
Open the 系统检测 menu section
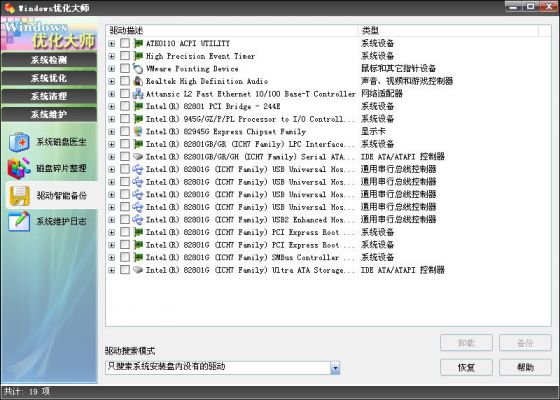coord(49,60)
